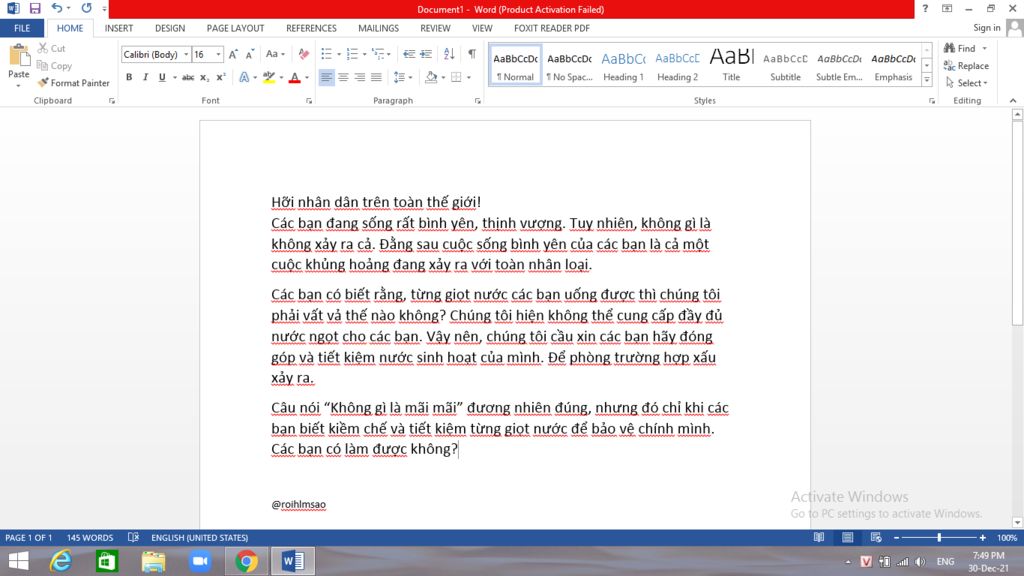Click the Find button
The width and height of the screenshot is (1024, 576).
pos(960,48)
